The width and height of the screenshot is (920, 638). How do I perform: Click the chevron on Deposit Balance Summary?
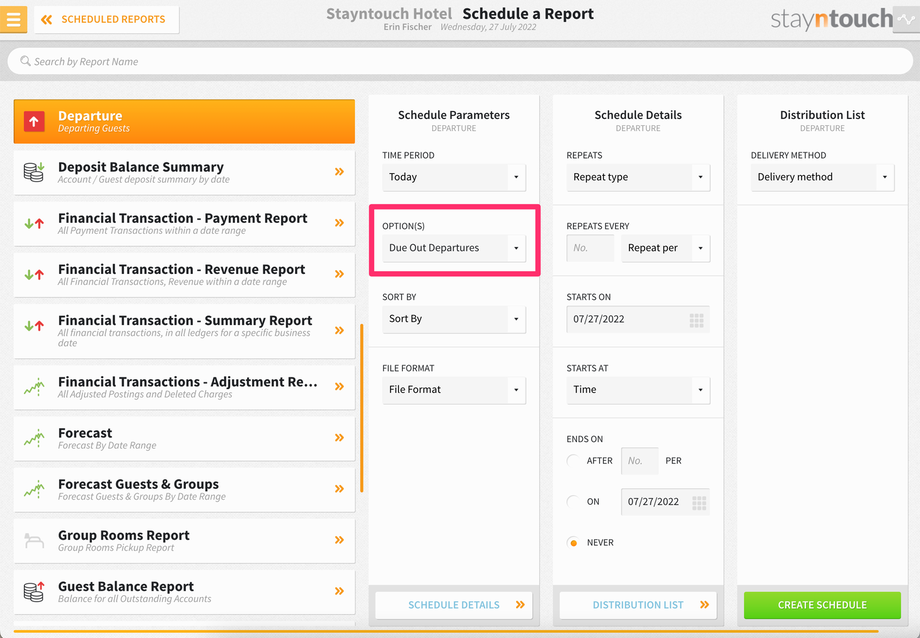pos(339,171)
